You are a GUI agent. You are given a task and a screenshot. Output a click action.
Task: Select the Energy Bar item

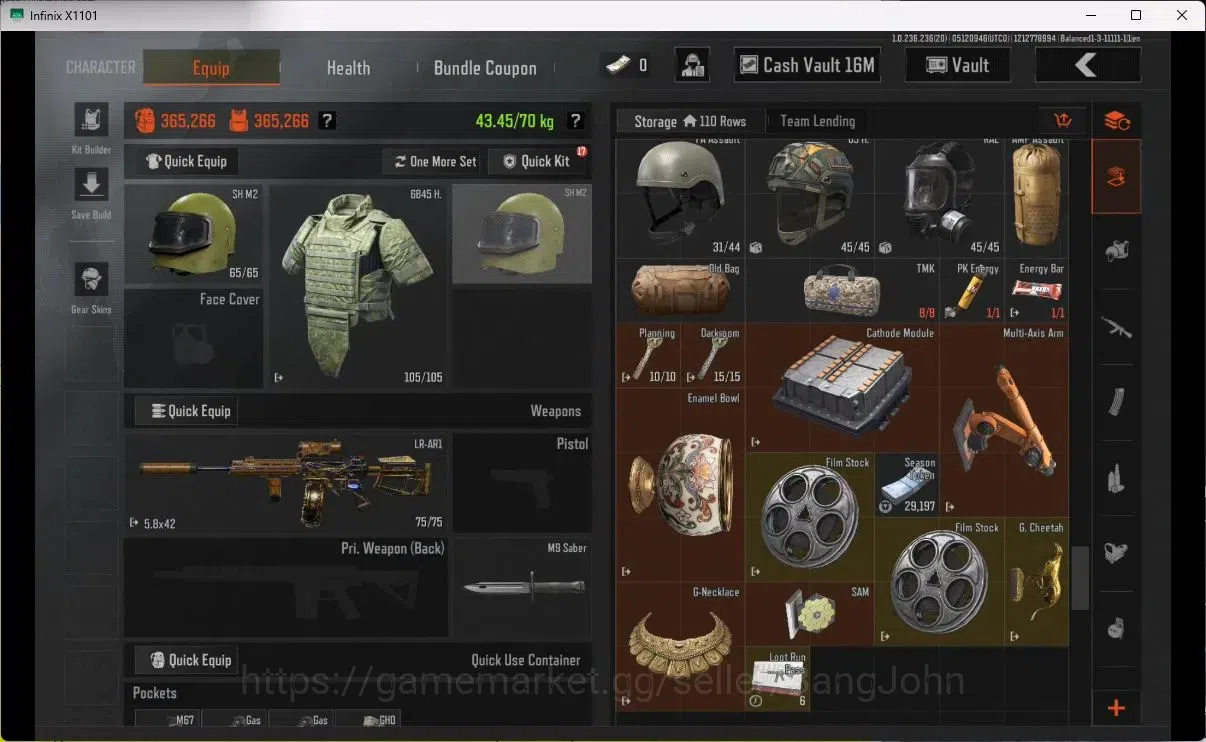click(1036, 291)
